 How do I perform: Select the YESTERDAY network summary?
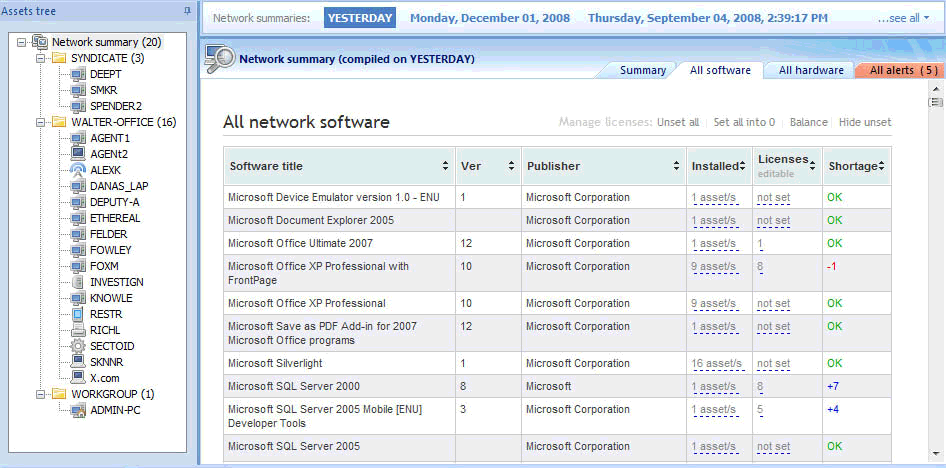[360, 17]
